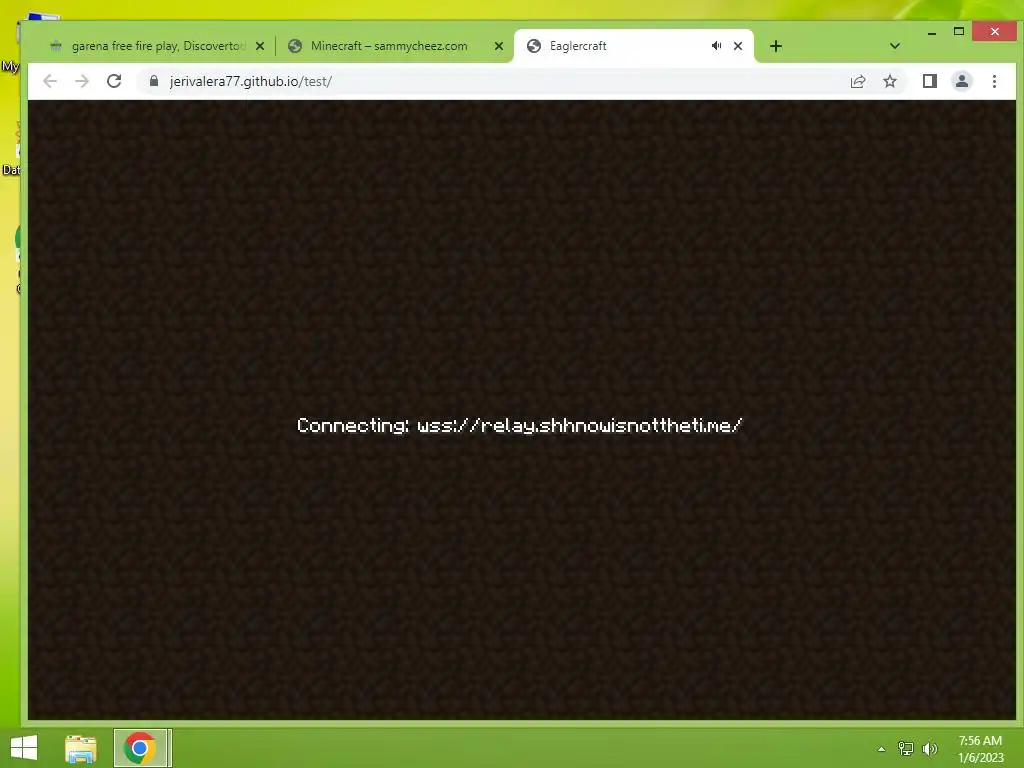Expand the tab search dropdown chevron
This screenshot has height=768, width=1024.
[895, 46]
